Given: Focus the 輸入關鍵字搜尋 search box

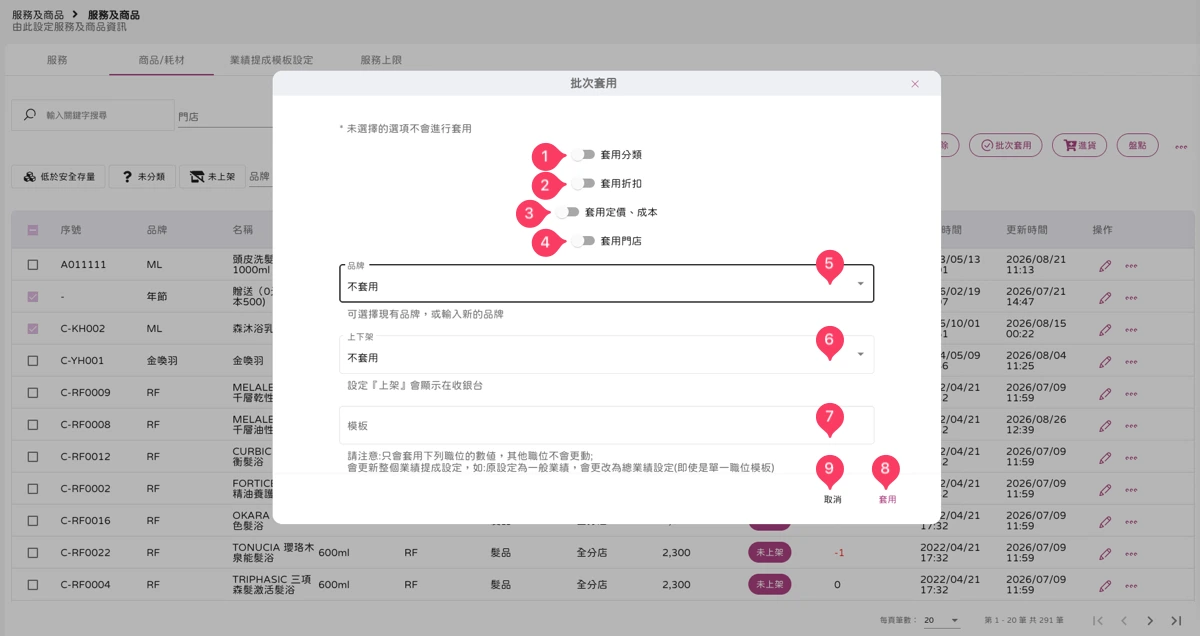Looking at the screenshot, I should coord(92,115).
